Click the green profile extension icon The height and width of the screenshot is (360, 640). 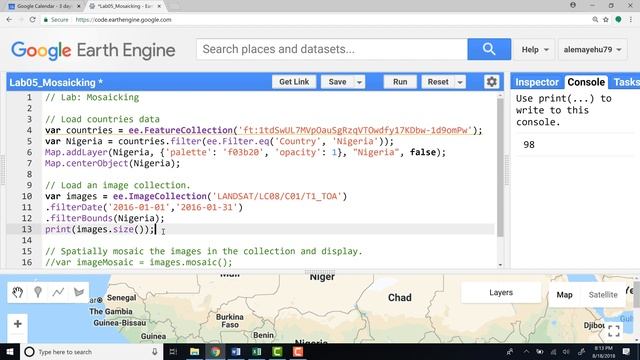(618, 20)
